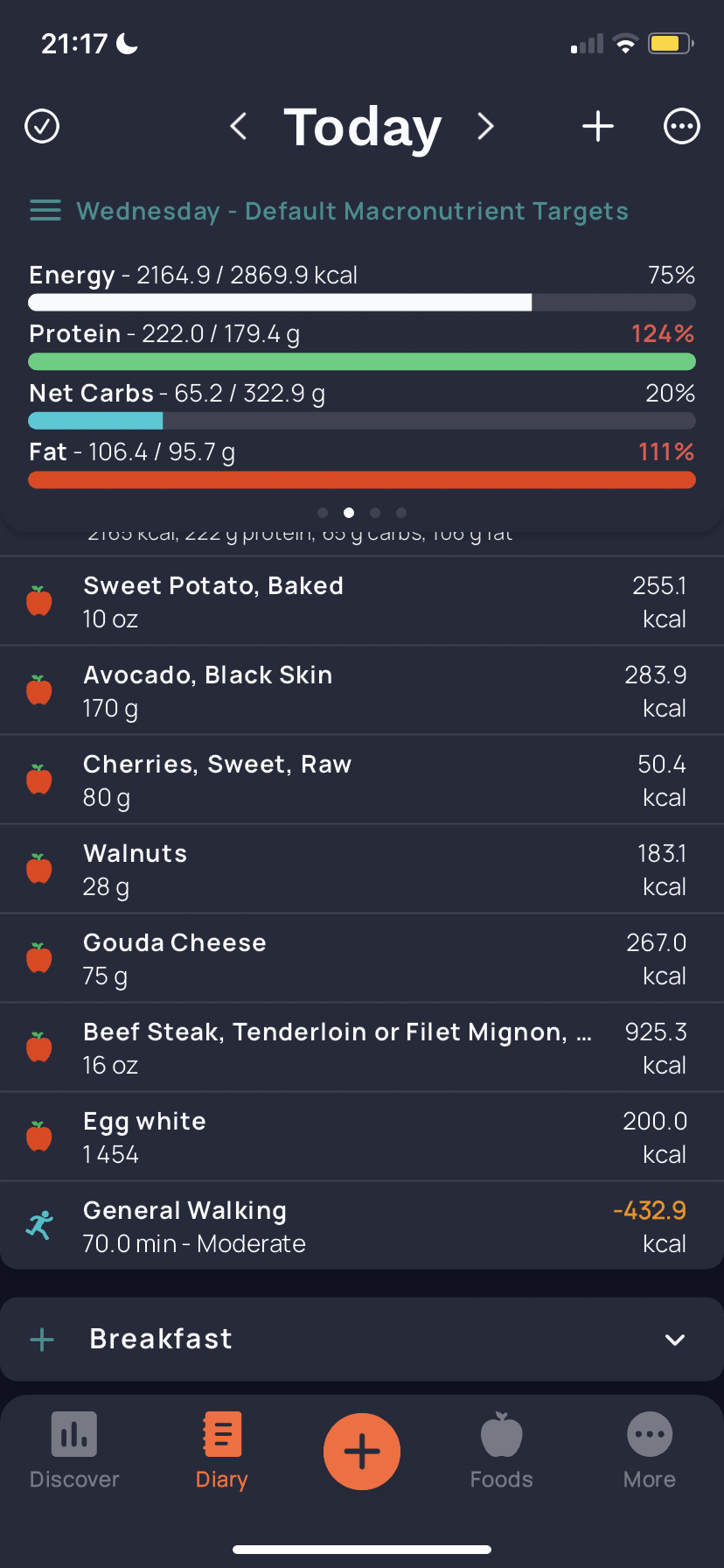Viewport: 724px width, 1568px height.
Task: Tap Wednesday - Default Macronutrient Targets link
Action: tap(352, 211)
